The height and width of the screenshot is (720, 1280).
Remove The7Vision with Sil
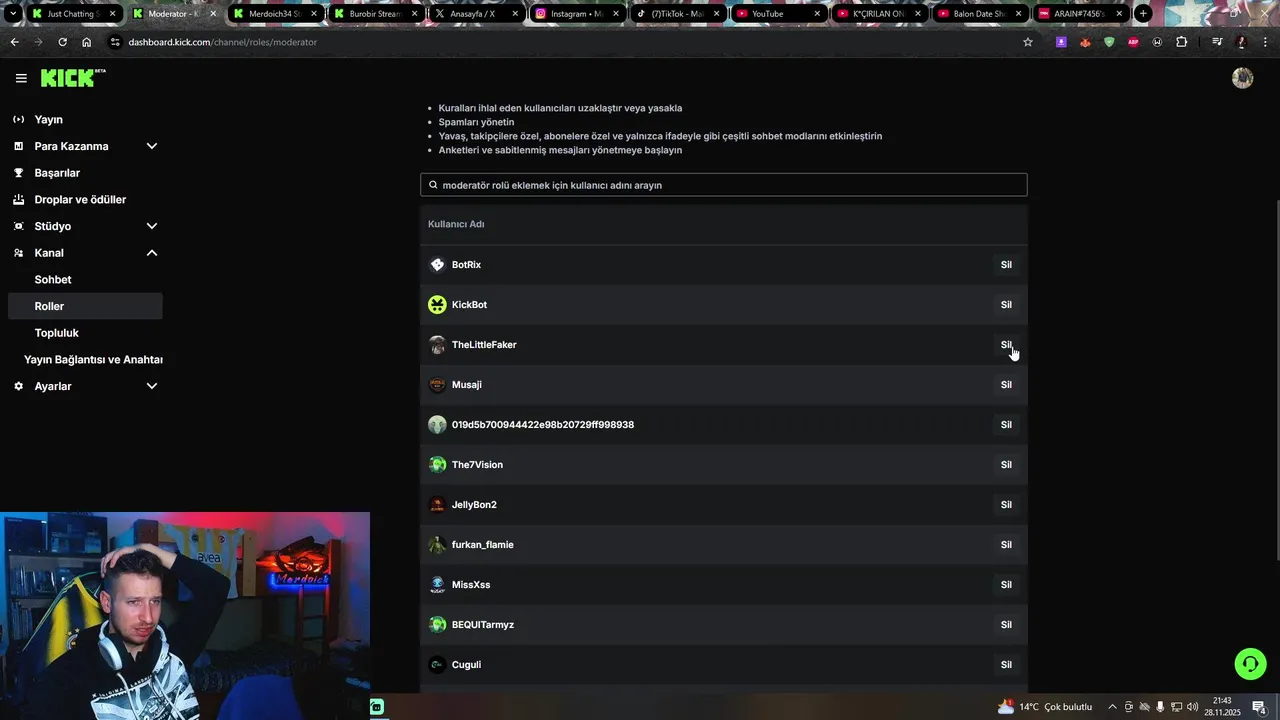[1006, 465]
